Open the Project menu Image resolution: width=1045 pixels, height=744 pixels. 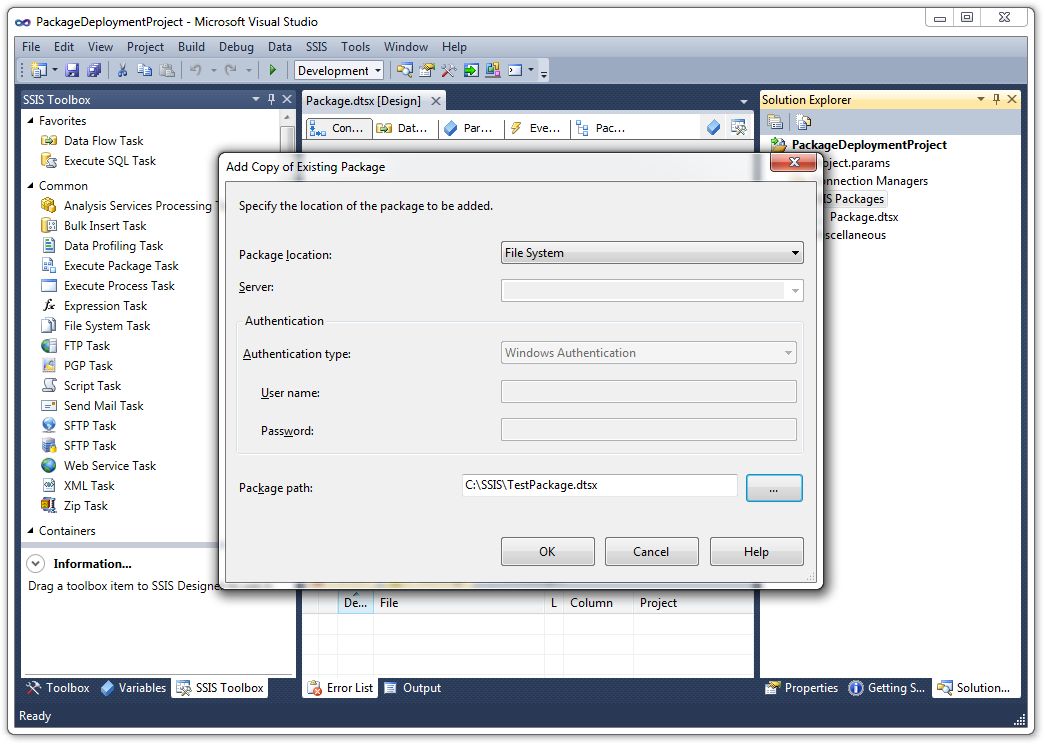(145, 47)
